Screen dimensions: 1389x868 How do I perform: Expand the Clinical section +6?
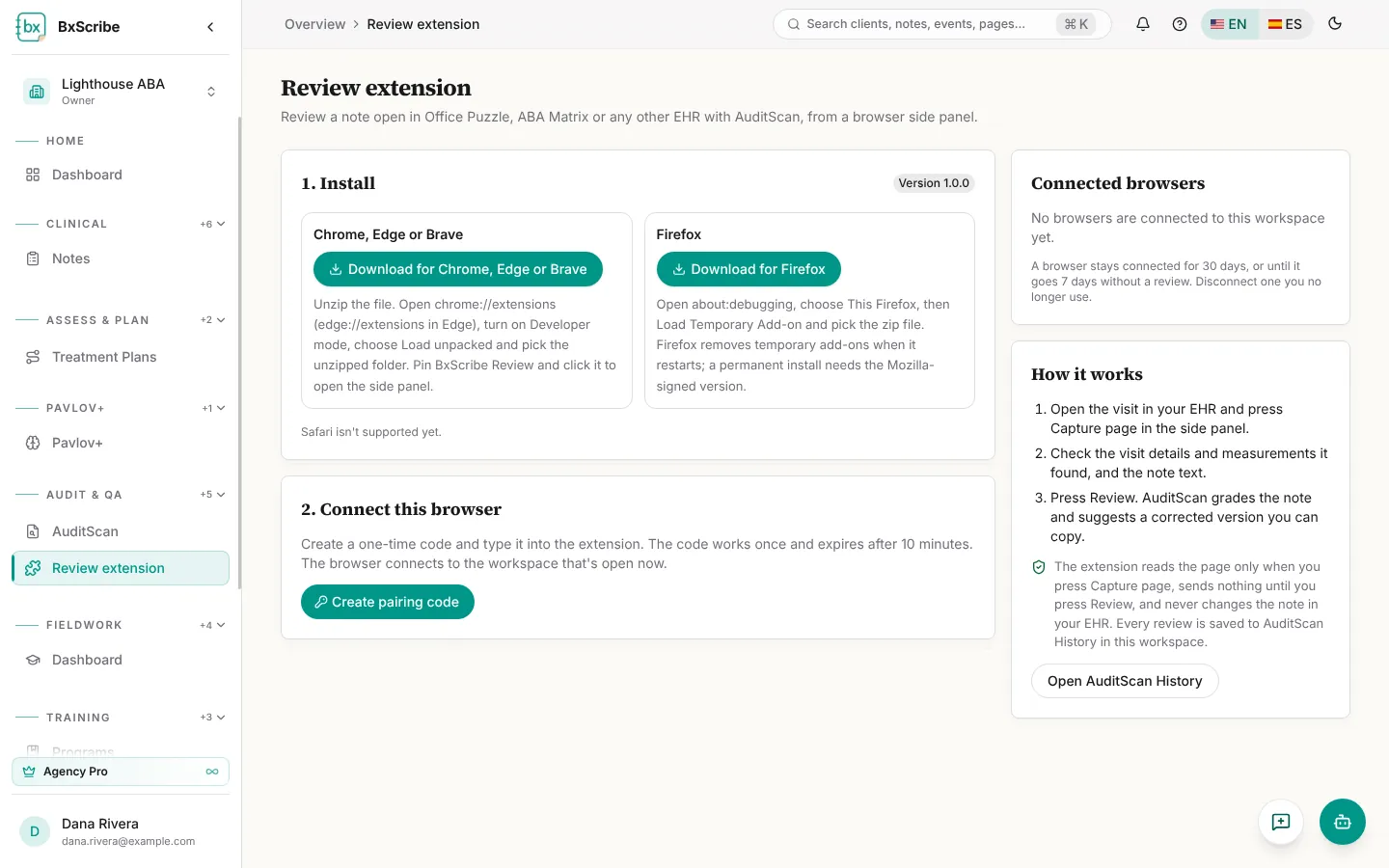coord(212,224)
